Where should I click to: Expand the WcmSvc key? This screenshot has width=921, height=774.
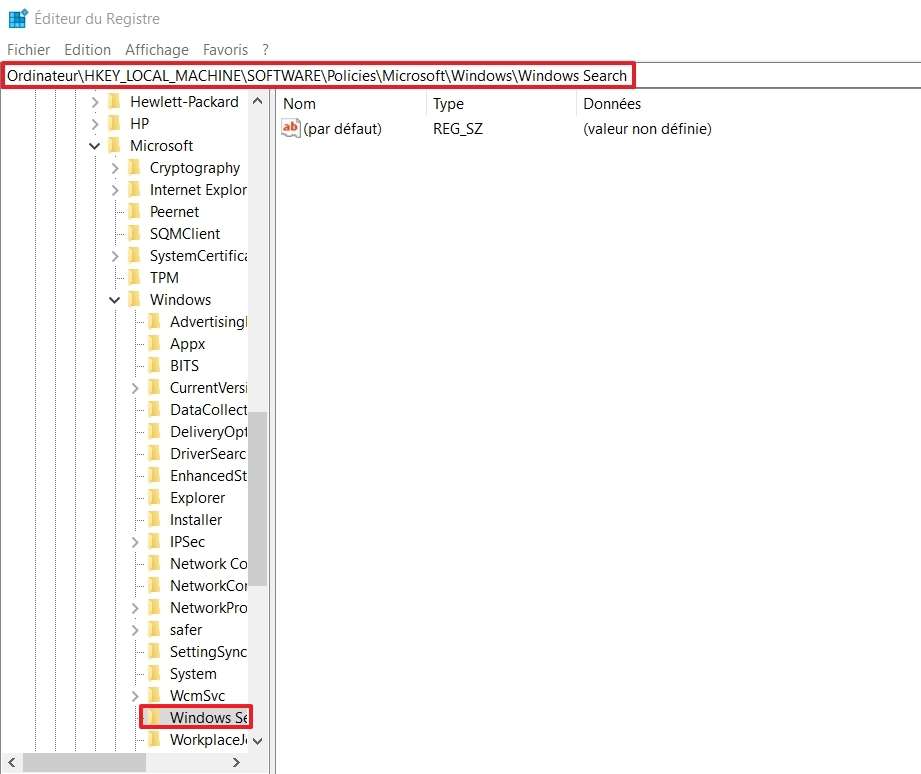point(135,696)
